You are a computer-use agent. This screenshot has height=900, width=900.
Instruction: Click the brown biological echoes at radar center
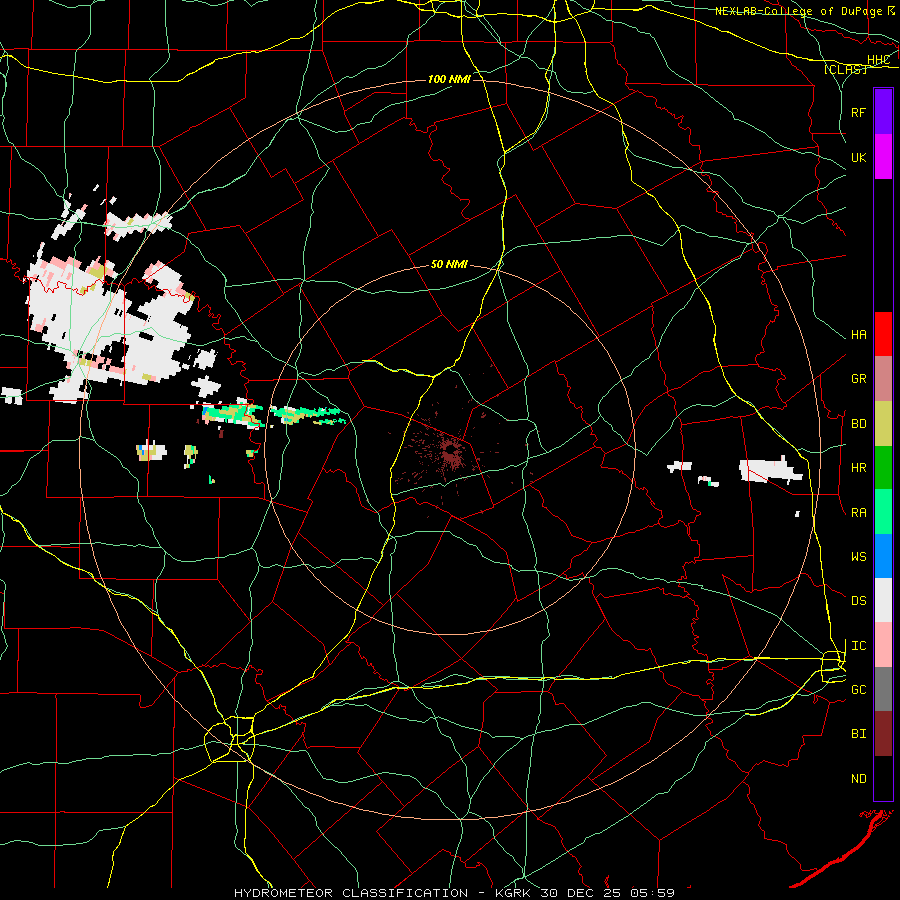pyautogui.click(x=451, y=451)
